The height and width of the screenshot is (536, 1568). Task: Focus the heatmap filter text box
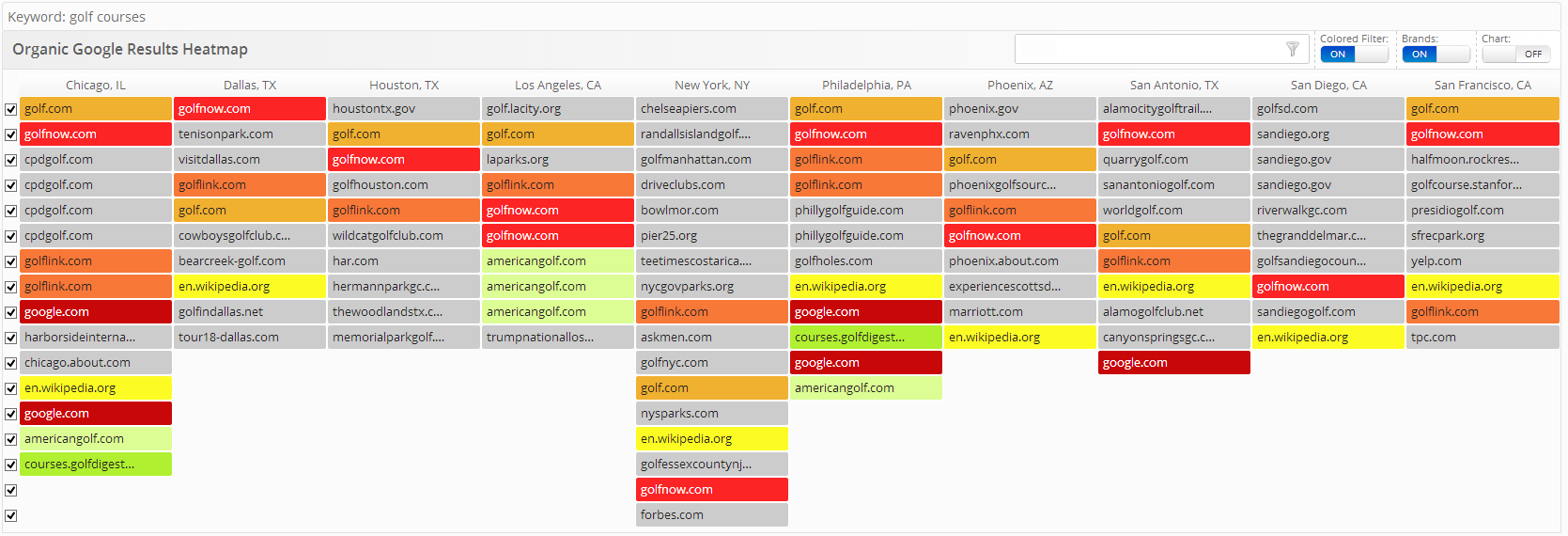[x=1160, y=49]
